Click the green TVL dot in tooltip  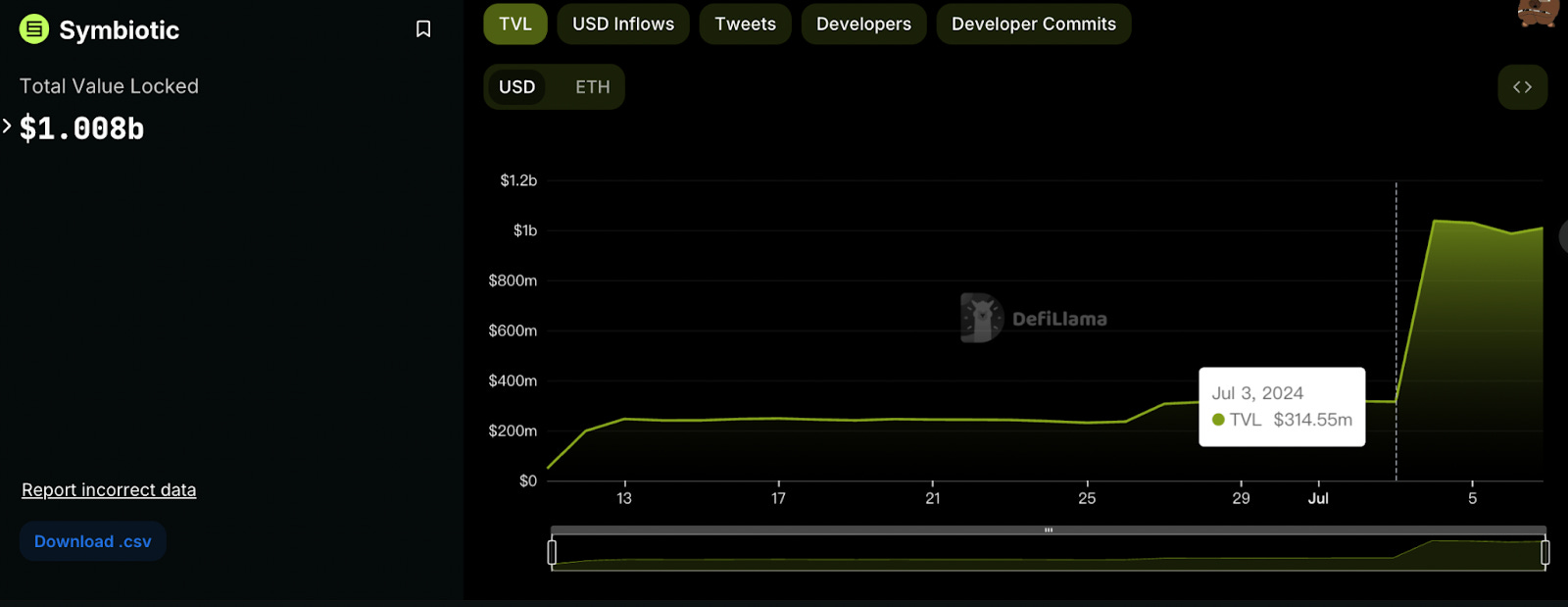1218,420
